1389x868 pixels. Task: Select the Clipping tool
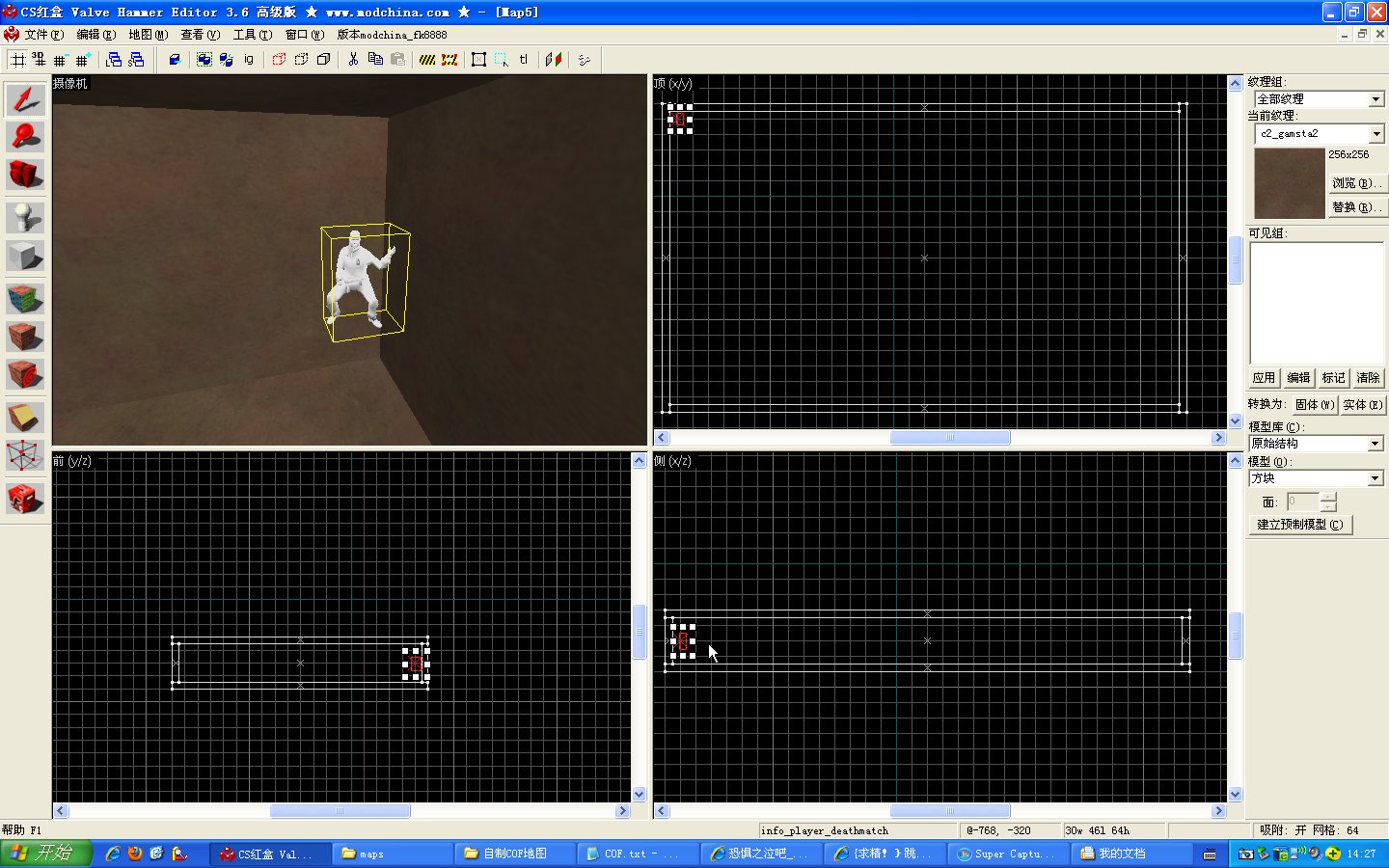tap(25, 417)
